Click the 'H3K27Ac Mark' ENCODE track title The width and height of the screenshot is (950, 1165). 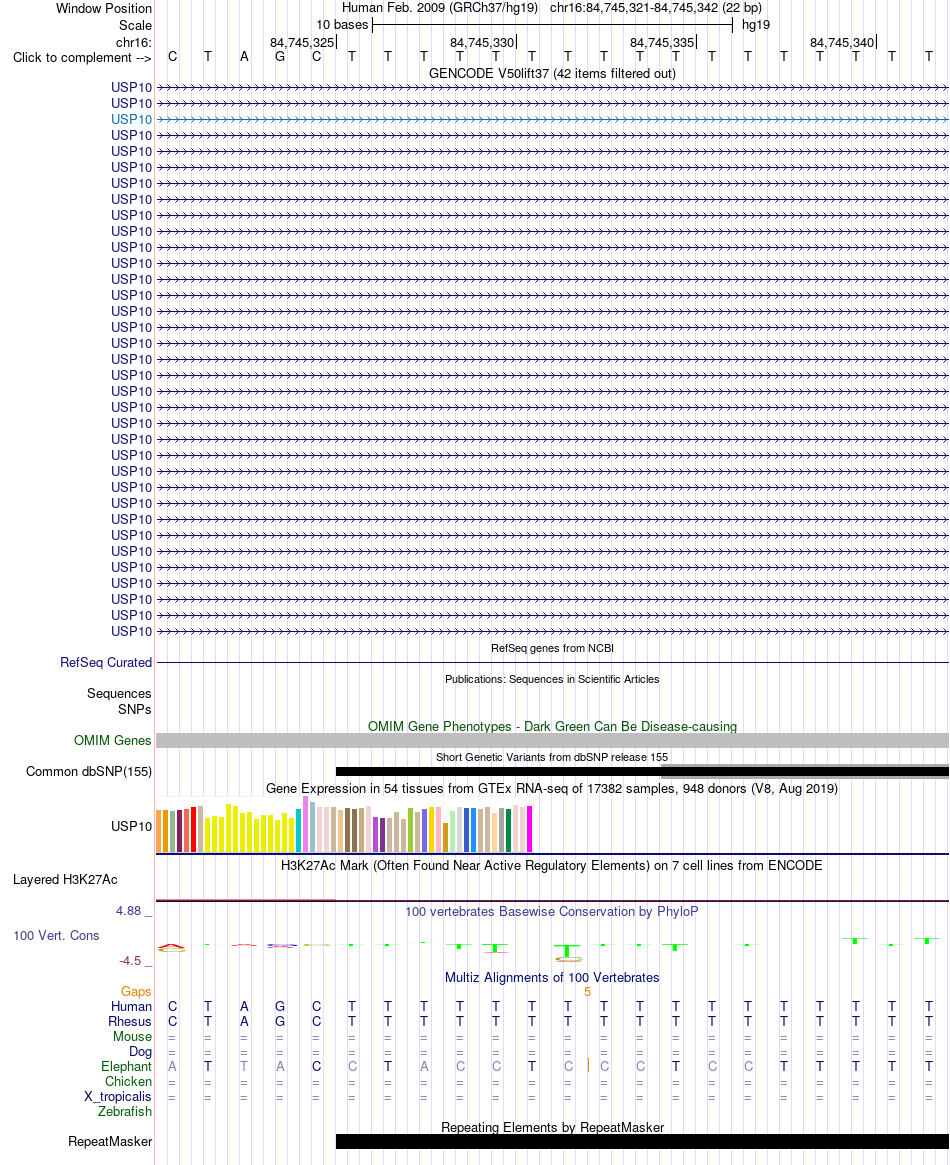pyautogui.click(x=552, y=866)
